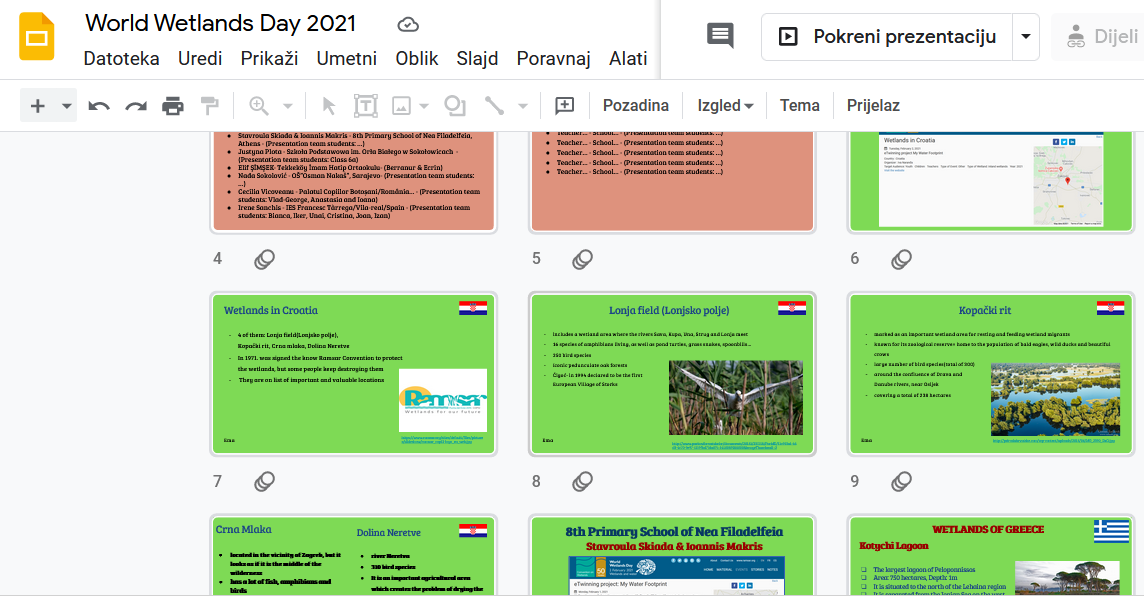Click the Prijelaz button
Screen dimensions: 1144x596
[873, 106]
